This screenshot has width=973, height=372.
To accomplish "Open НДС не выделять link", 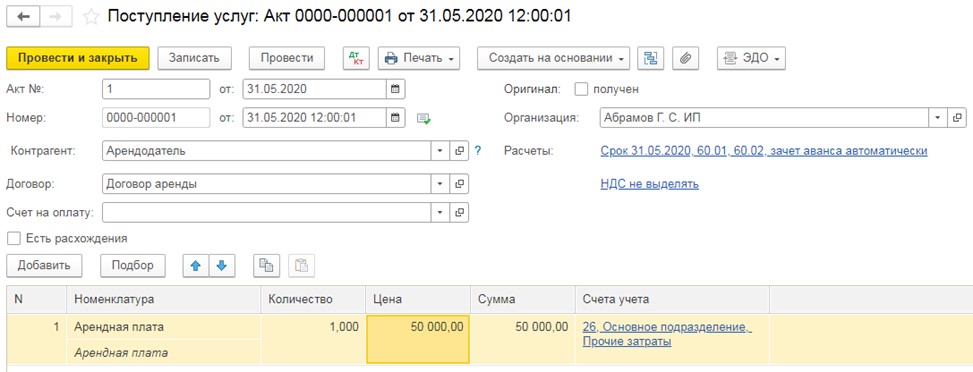I will pos(650,184).
